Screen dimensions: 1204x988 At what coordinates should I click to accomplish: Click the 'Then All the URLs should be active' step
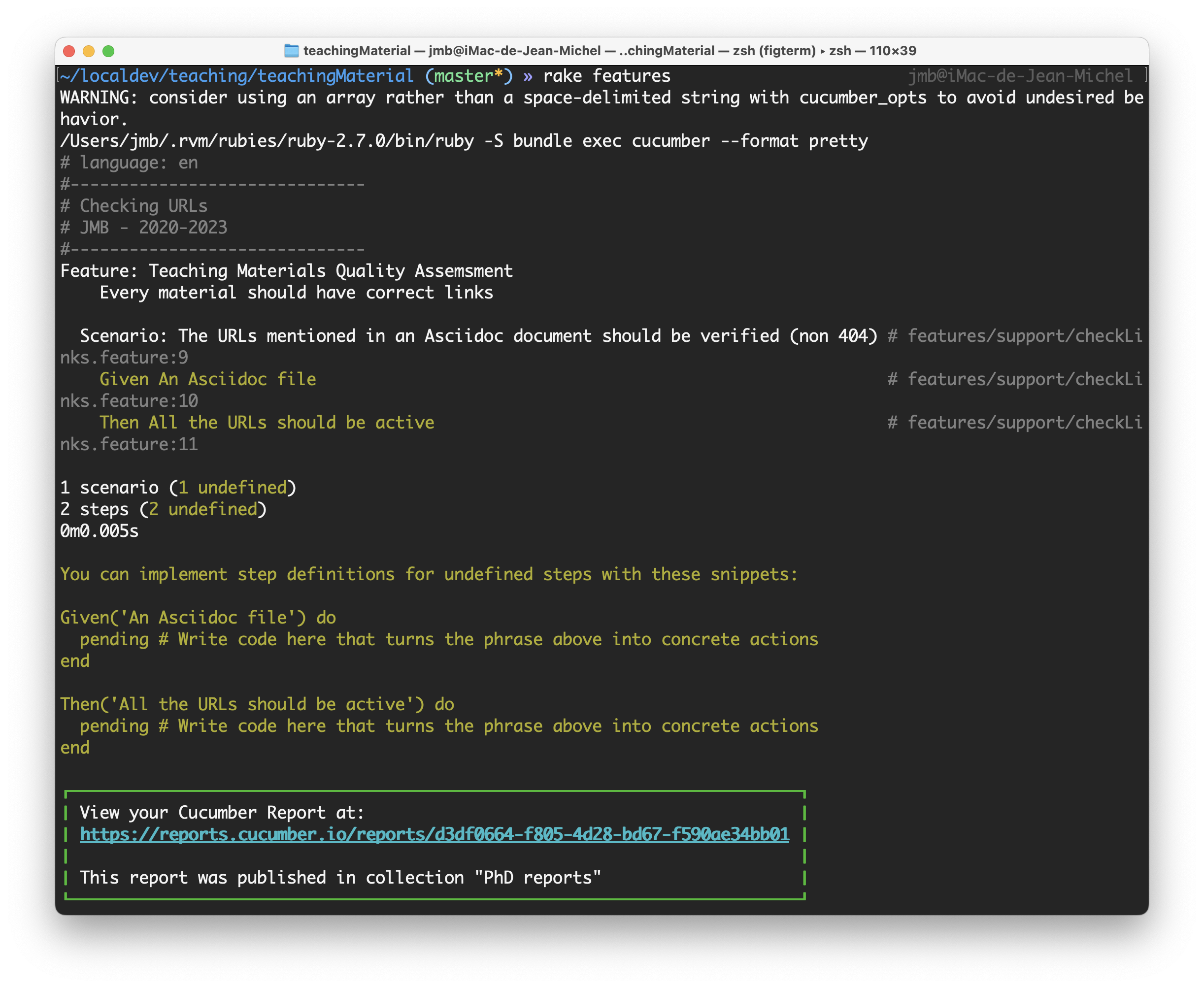point(267,422)
